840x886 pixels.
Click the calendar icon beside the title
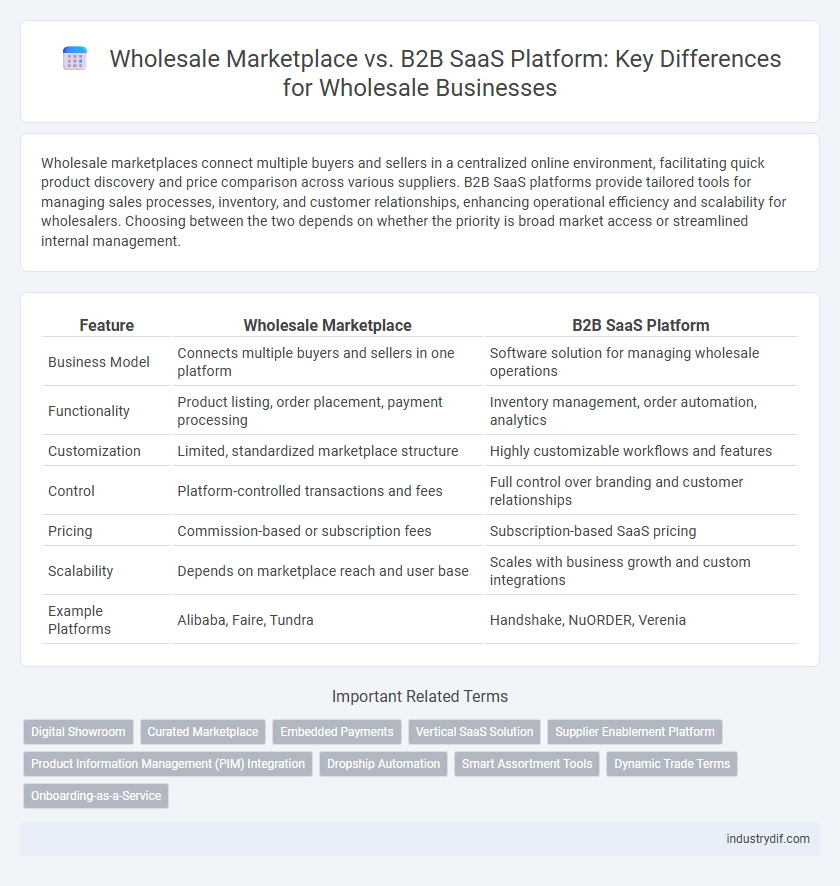[x=75, y=59]
